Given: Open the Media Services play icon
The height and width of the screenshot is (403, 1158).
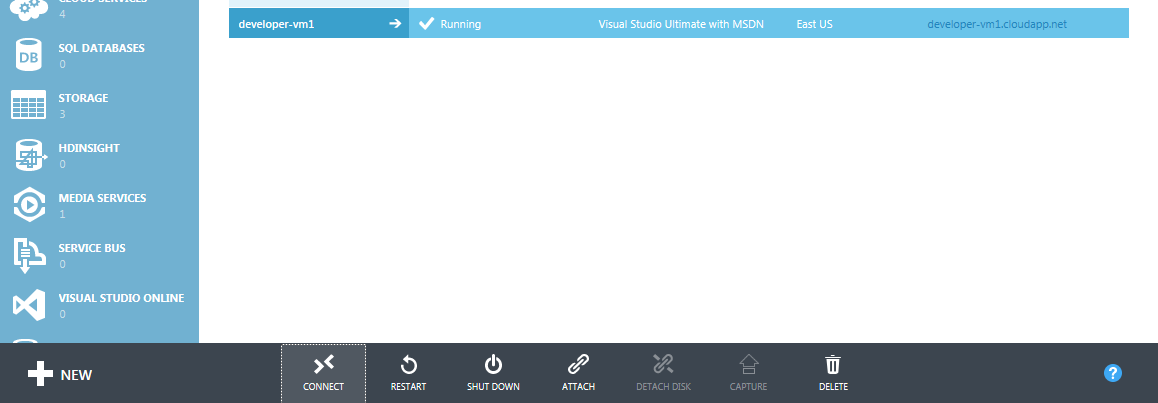Looking at the screenshot, I should (x=29, y=205).
